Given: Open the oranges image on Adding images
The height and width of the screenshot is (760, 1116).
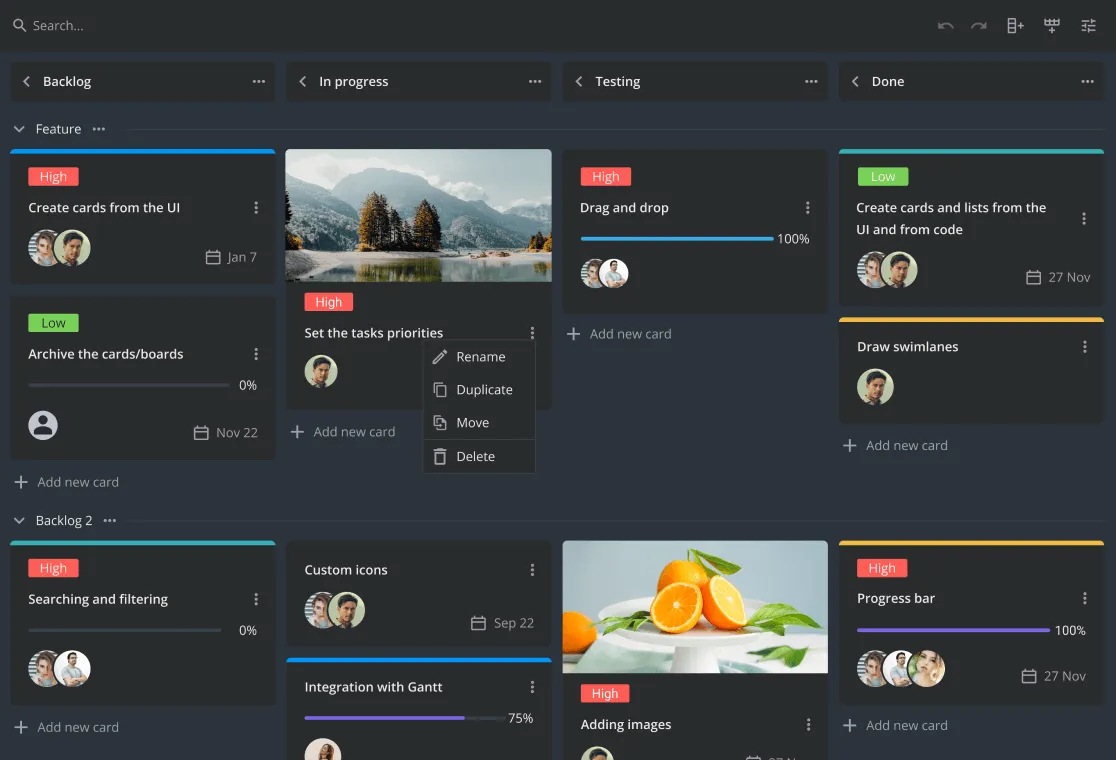Looking at the screenshot, I should (695, 606).
